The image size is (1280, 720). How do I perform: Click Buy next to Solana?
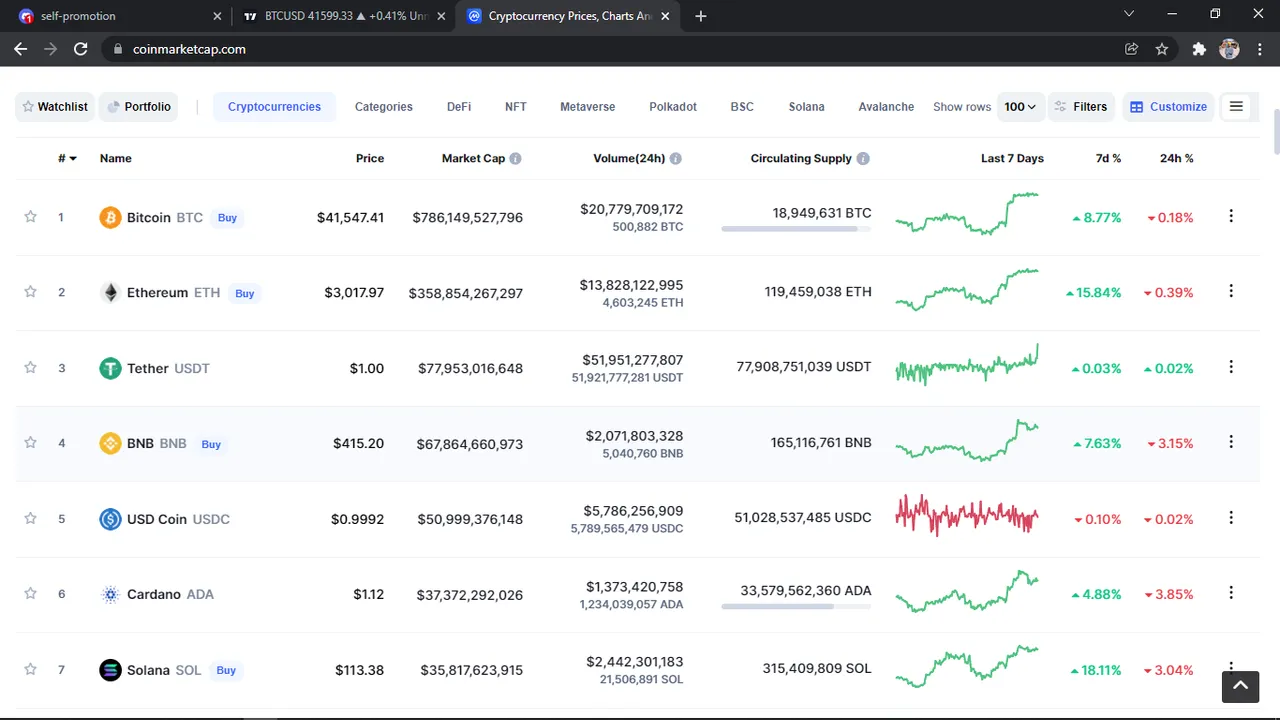(x=226, y=670)
